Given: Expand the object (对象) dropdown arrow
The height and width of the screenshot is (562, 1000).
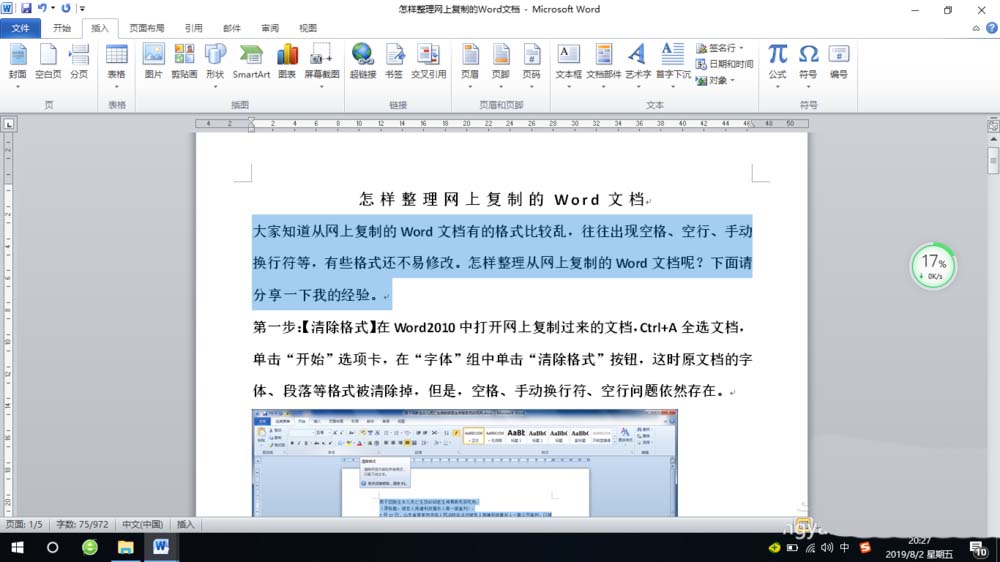Looking at the screenshot, I should (732, 80).
